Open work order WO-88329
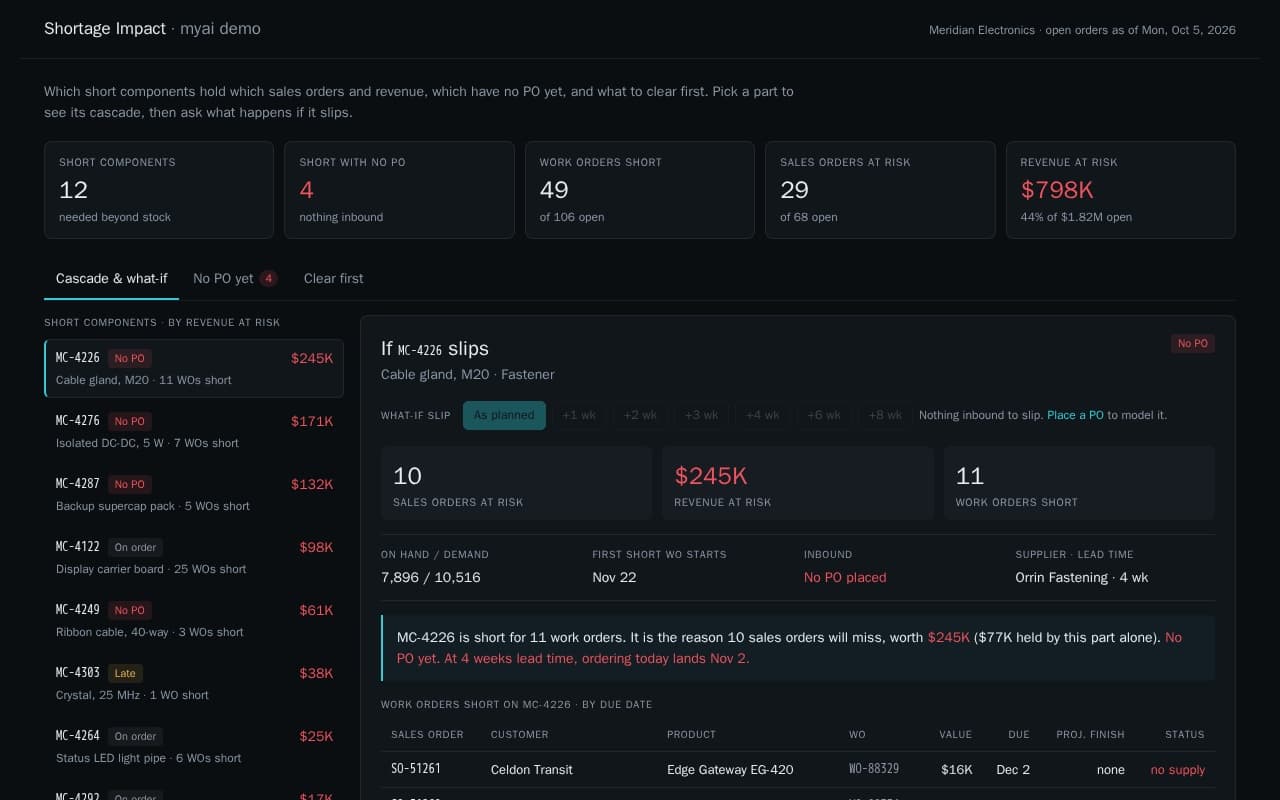This screenshot has width=1280, height=800. click(x=874, y=770)
